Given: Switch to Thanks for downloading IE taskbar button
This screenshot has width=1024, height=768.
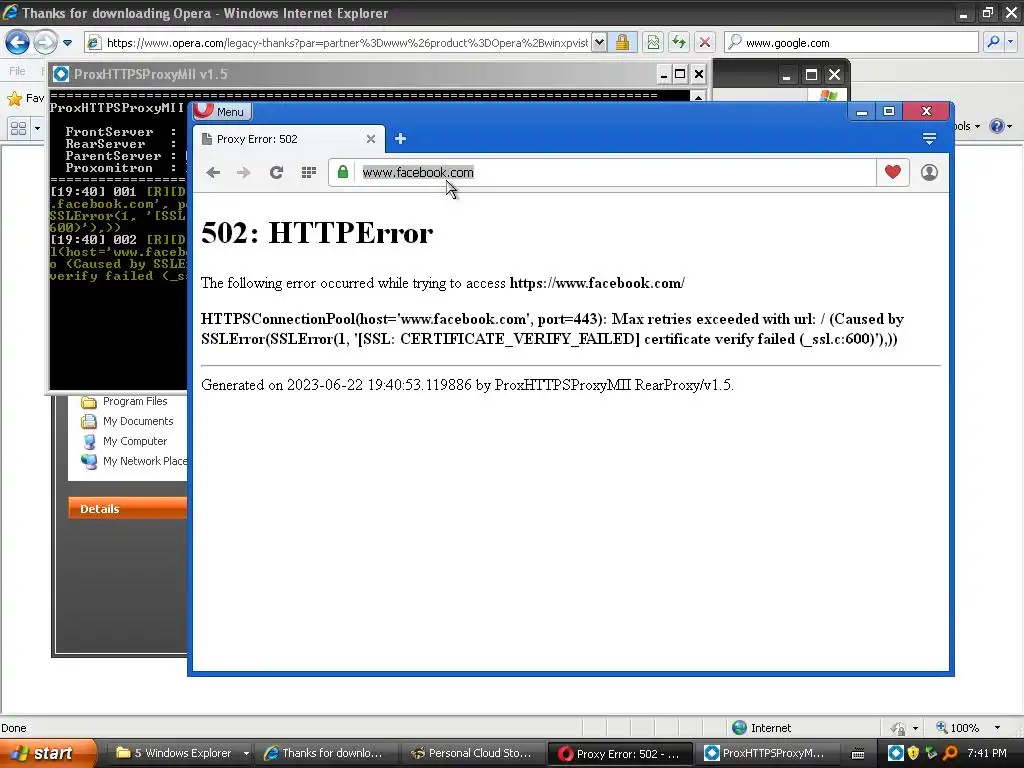Looking at the screenshot, I should point(325,753).
